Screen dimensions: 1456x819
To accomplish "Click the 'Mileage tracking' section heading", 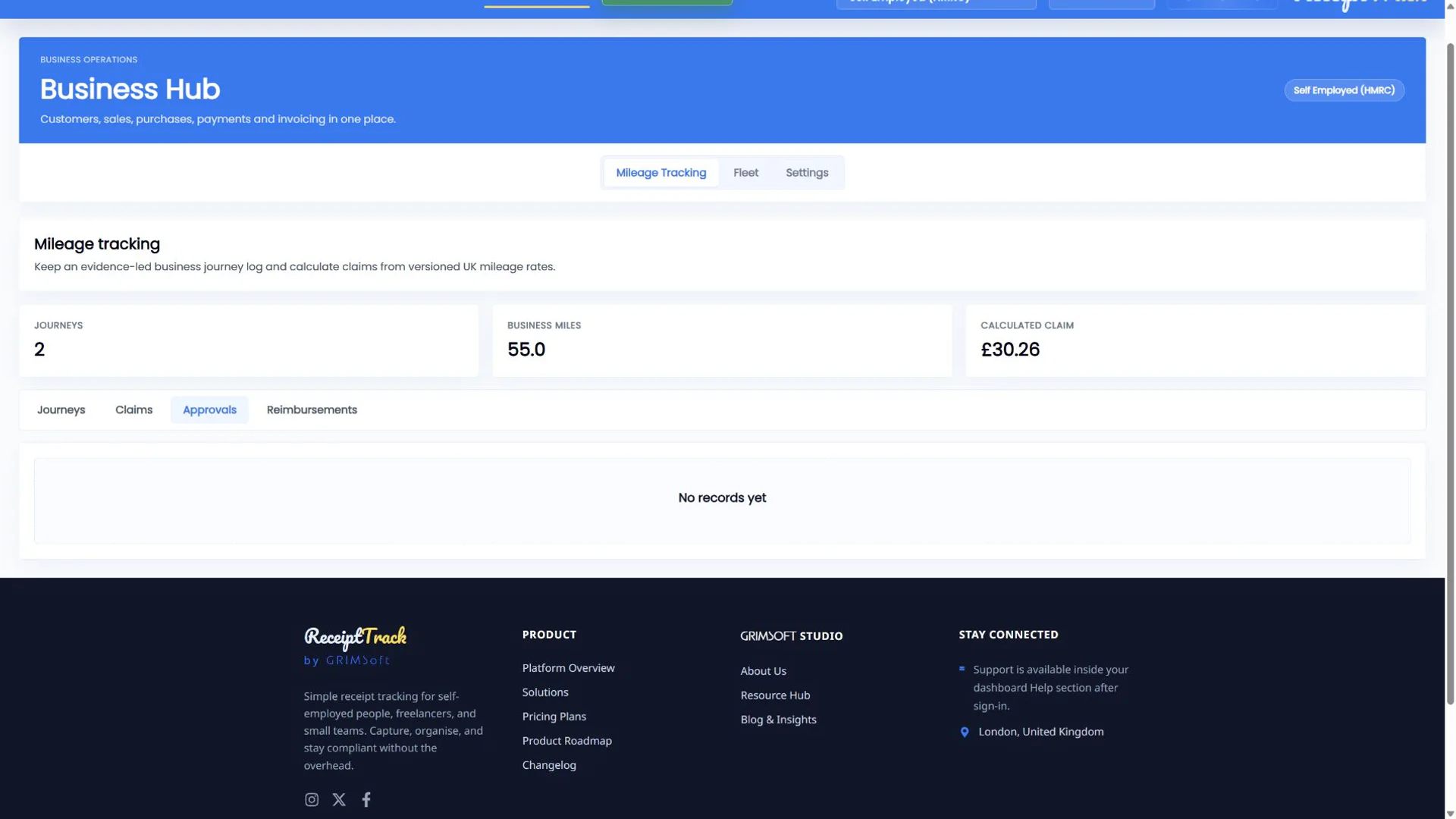I will point(97,244).
